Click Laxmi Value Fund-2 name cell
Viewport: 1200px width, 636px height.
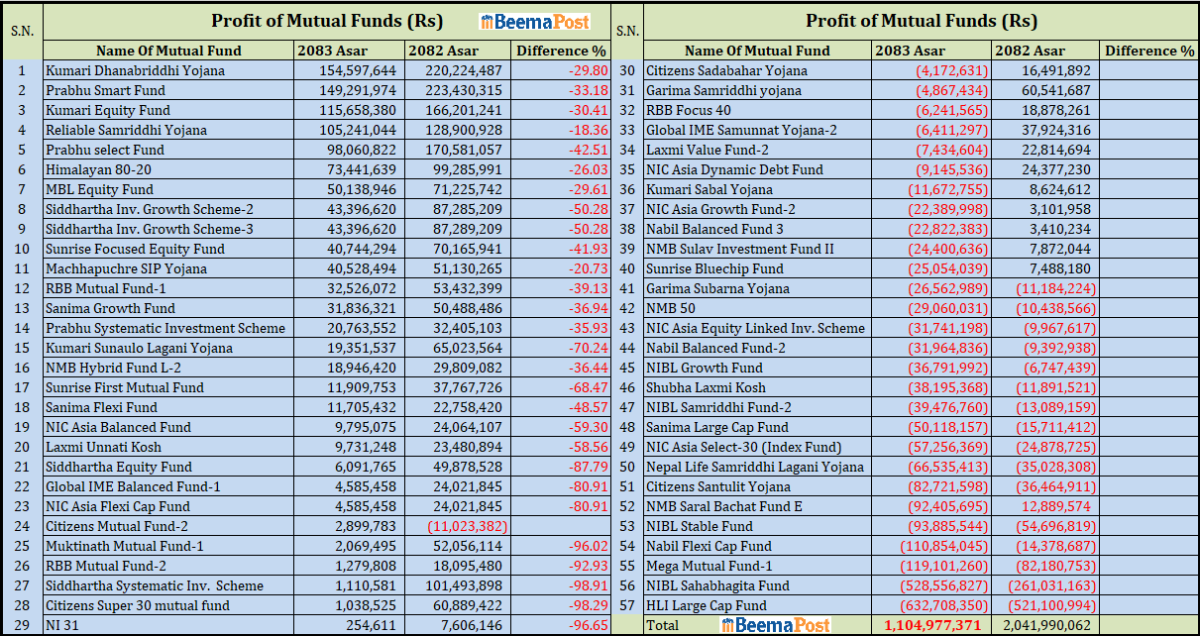pyautogui.click(x=707, y=150)
